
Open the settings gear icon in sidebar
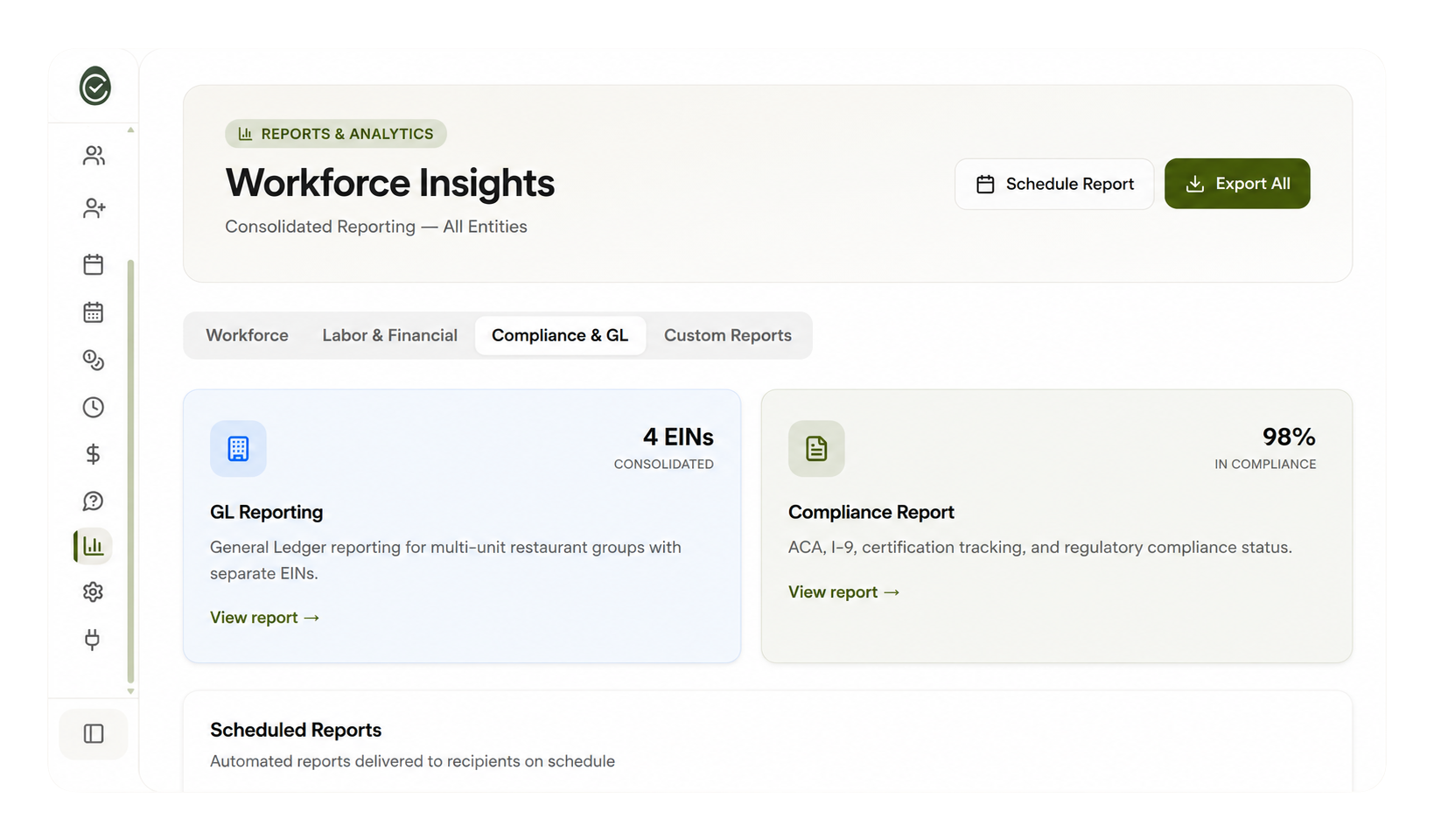(94, 592)
